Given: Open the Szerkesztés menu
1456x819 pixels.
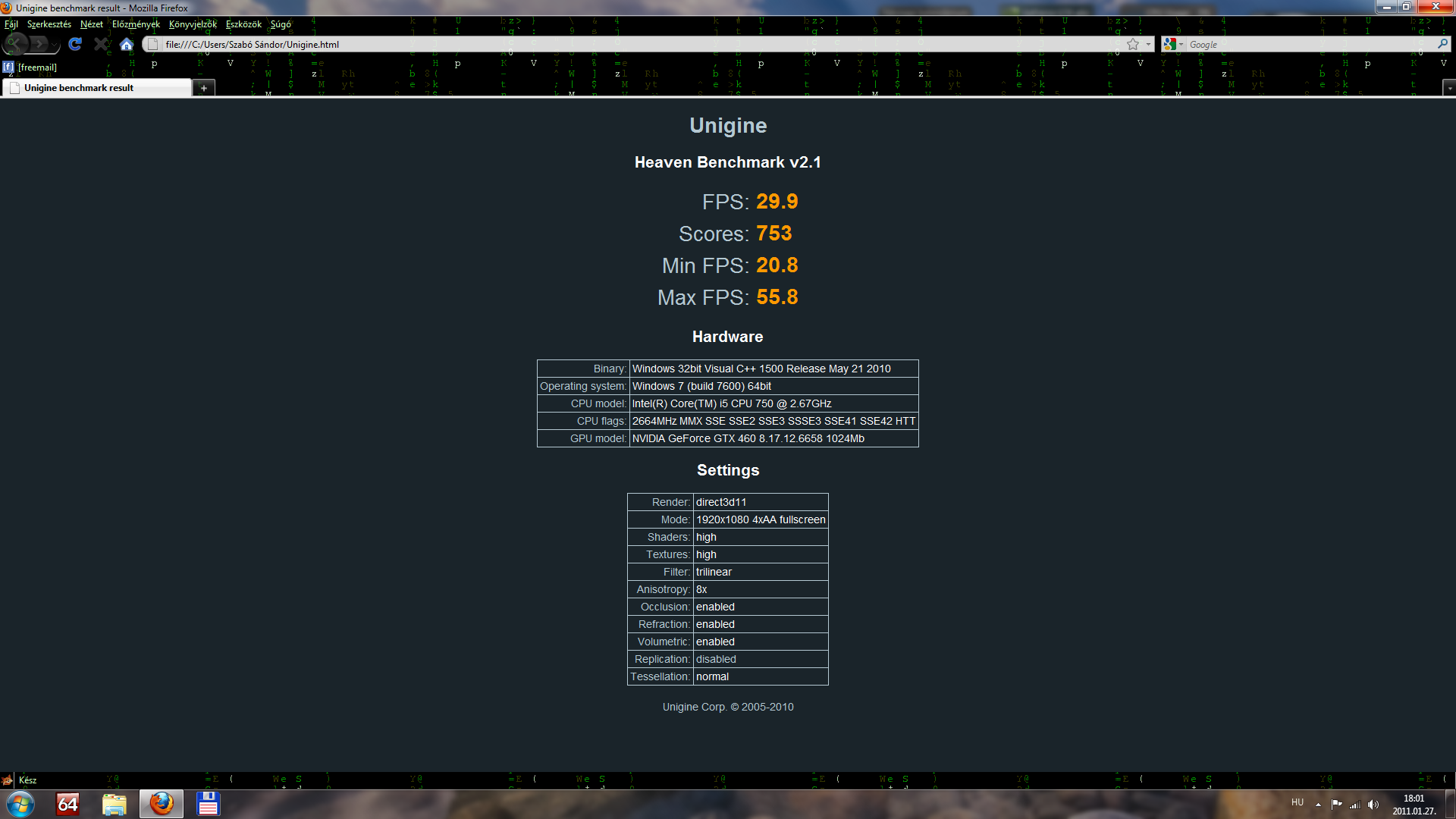Looking at the screenshot, I should [49, 24].
